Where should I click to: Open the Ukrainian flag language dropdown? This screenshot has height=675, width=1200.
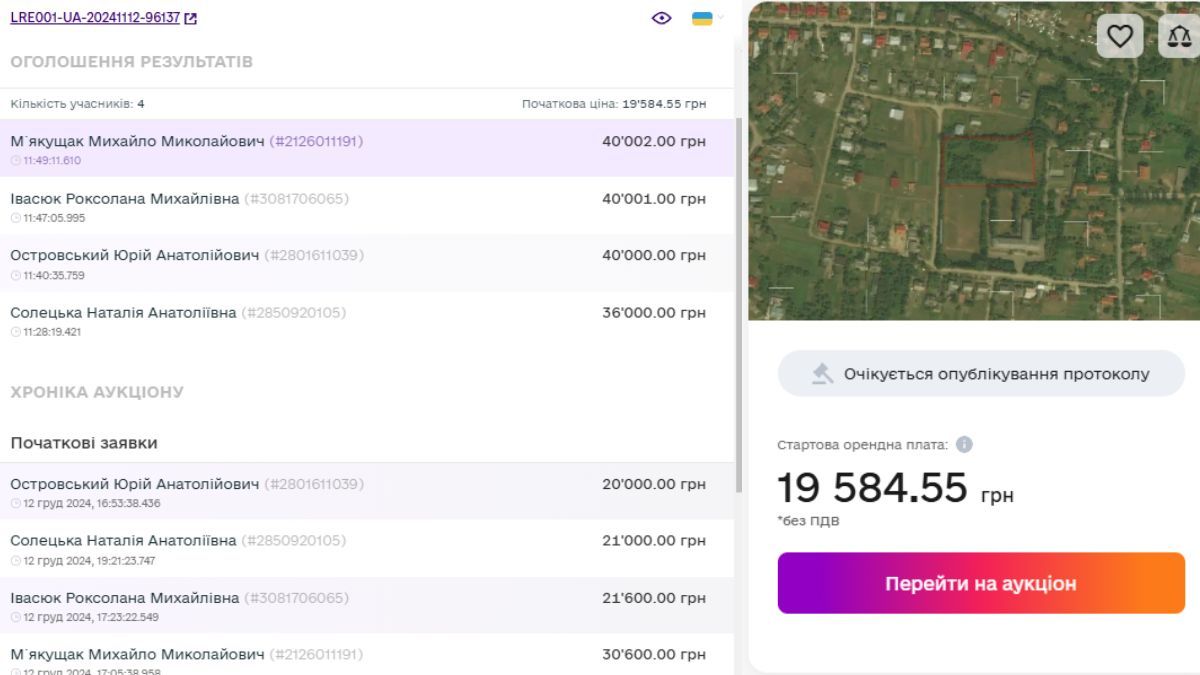pos(702,18)
